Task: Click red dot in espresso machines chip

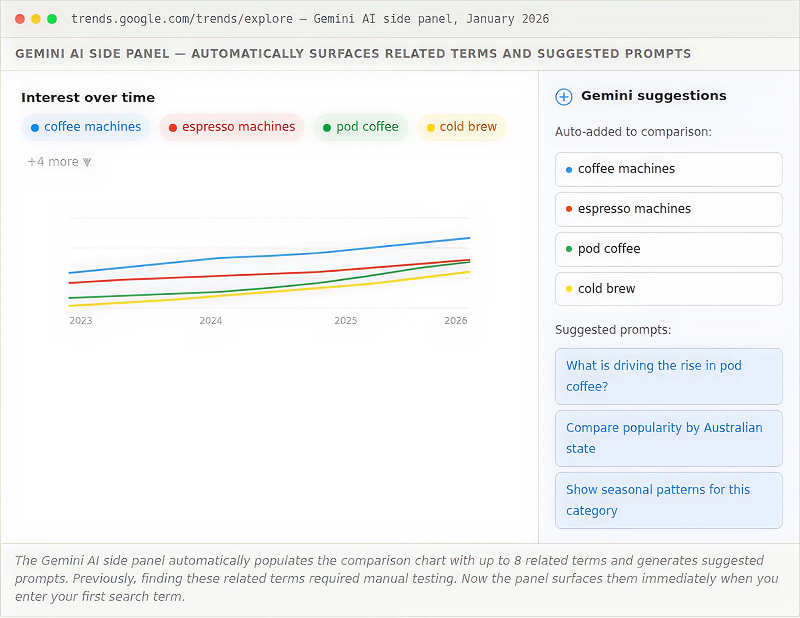Action: 173,128
